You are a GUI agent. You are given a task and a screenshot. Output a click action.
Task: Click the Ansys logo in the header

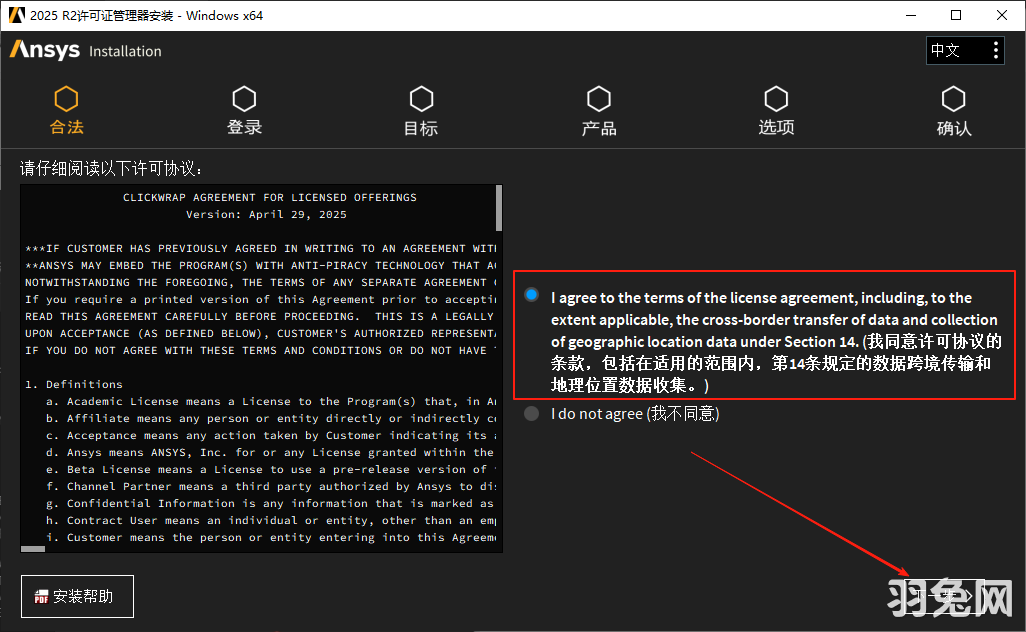(46, 50)
